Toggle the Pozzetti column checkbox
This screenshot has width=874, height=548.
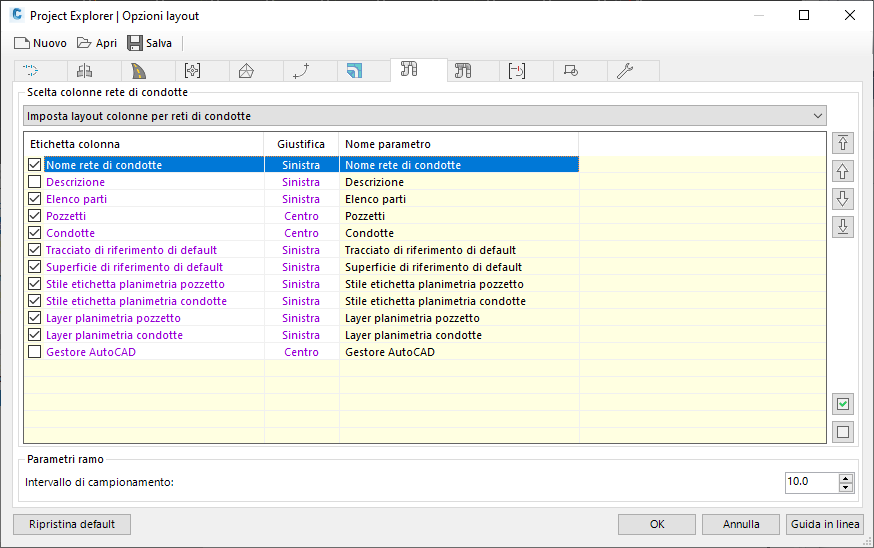coord(35,216)
